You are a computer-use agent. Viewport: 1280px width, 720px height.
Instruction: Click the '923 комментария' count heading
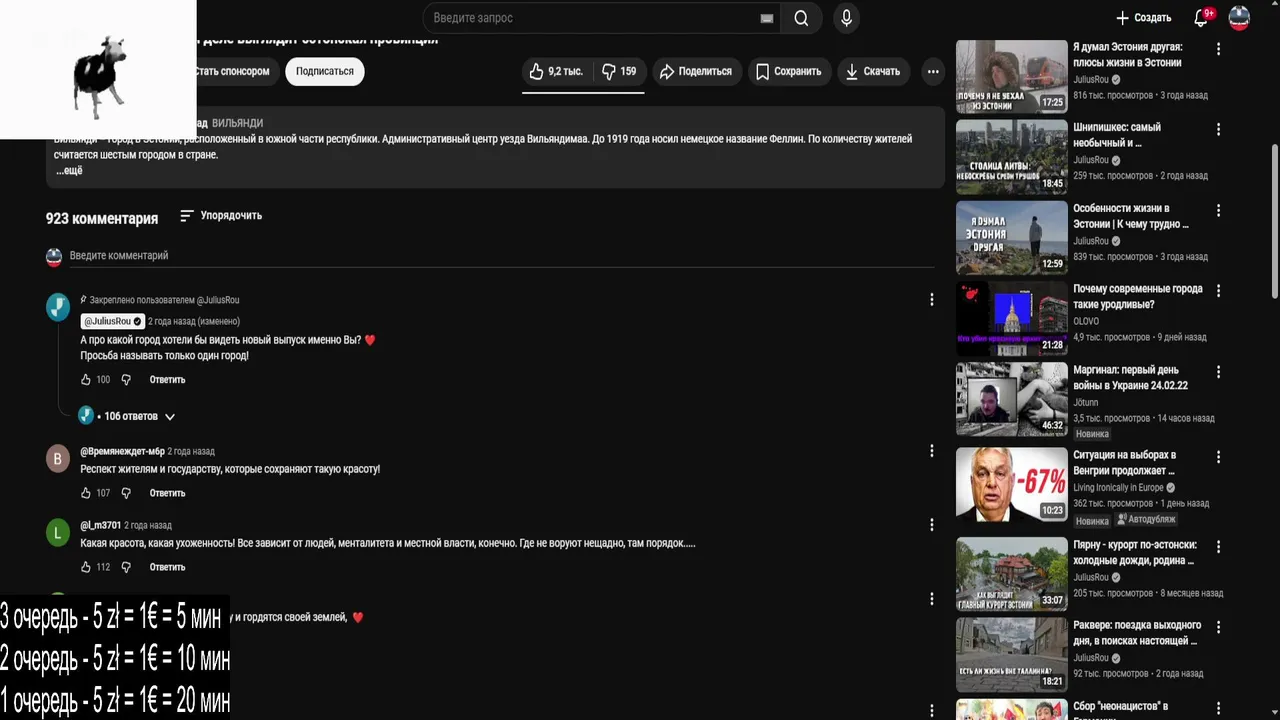(102, 218)
